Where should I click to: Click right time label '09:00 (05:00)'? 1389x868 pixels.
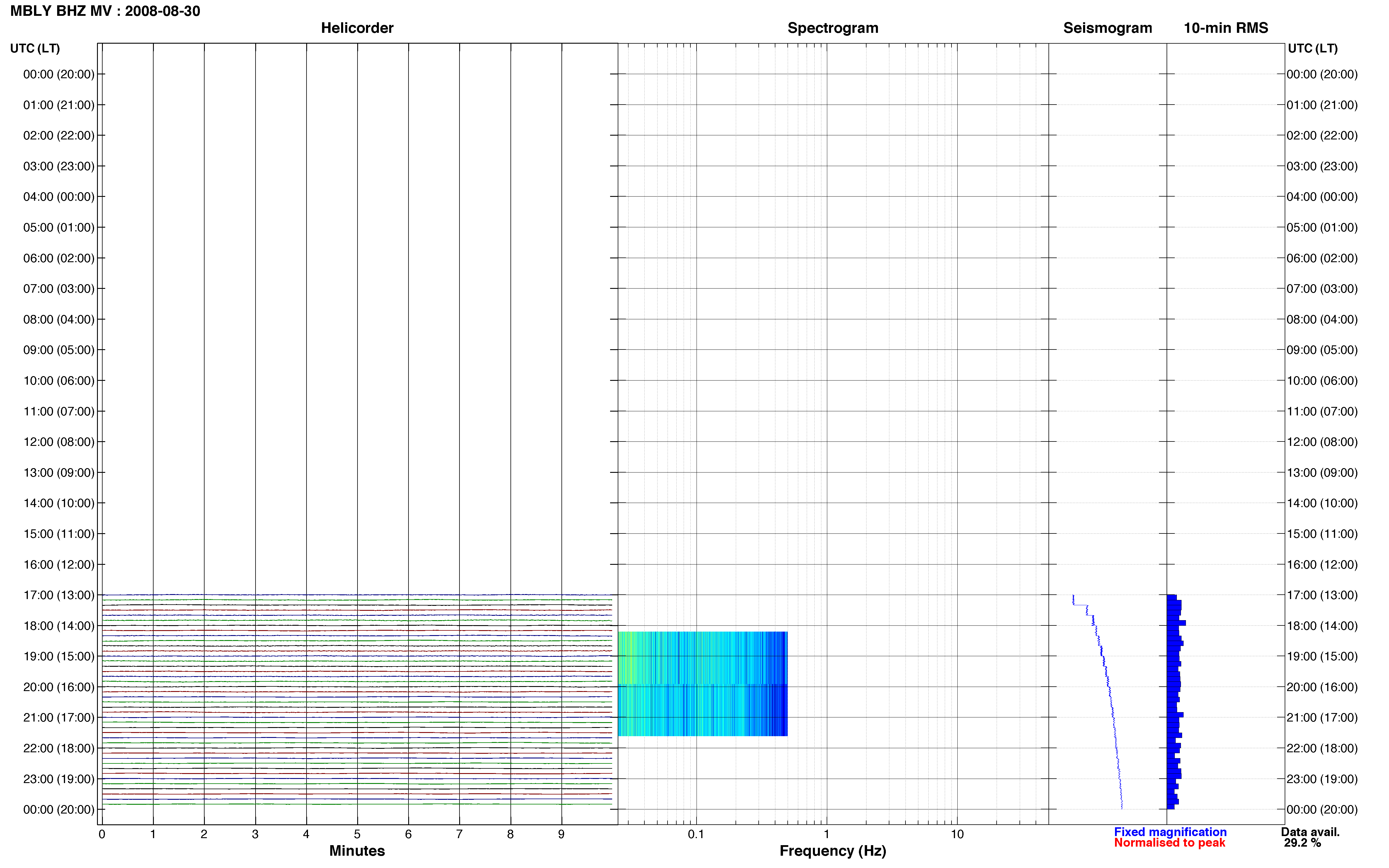pos(1322,350)
